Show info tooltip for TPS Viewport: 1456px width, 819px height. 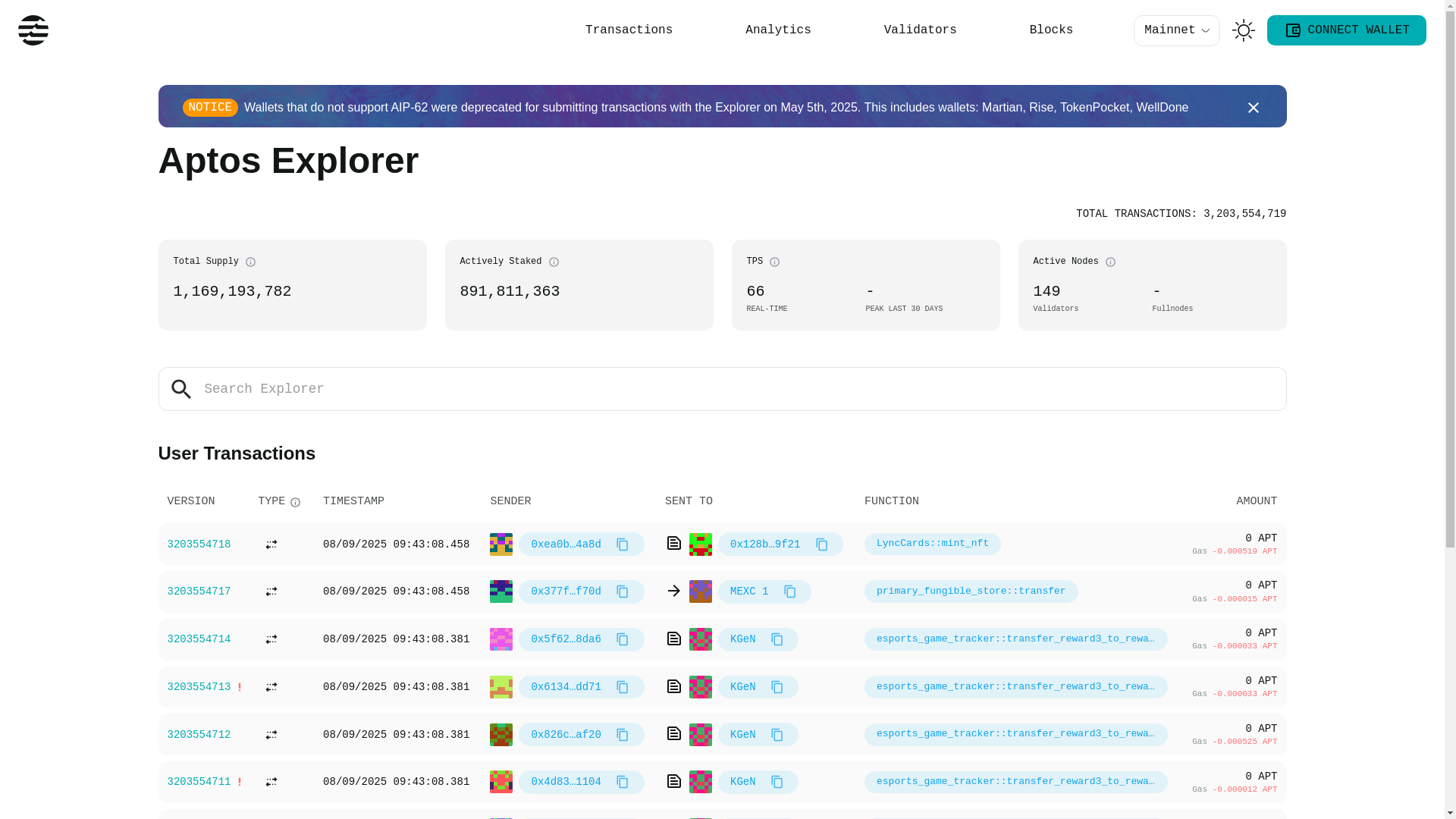tap(774, 262)
